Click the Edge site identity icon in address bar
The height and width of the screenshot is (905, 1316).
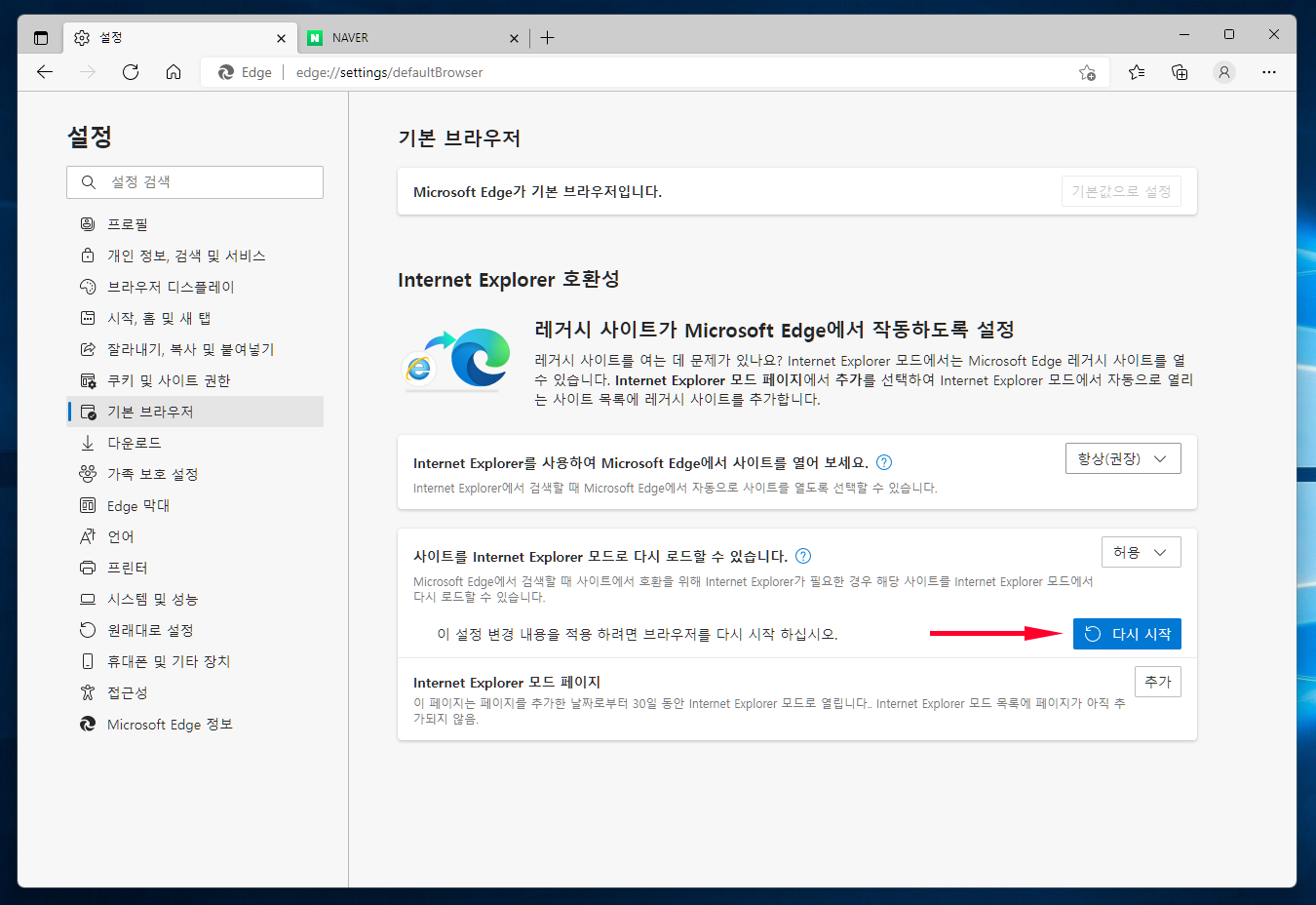226,72
